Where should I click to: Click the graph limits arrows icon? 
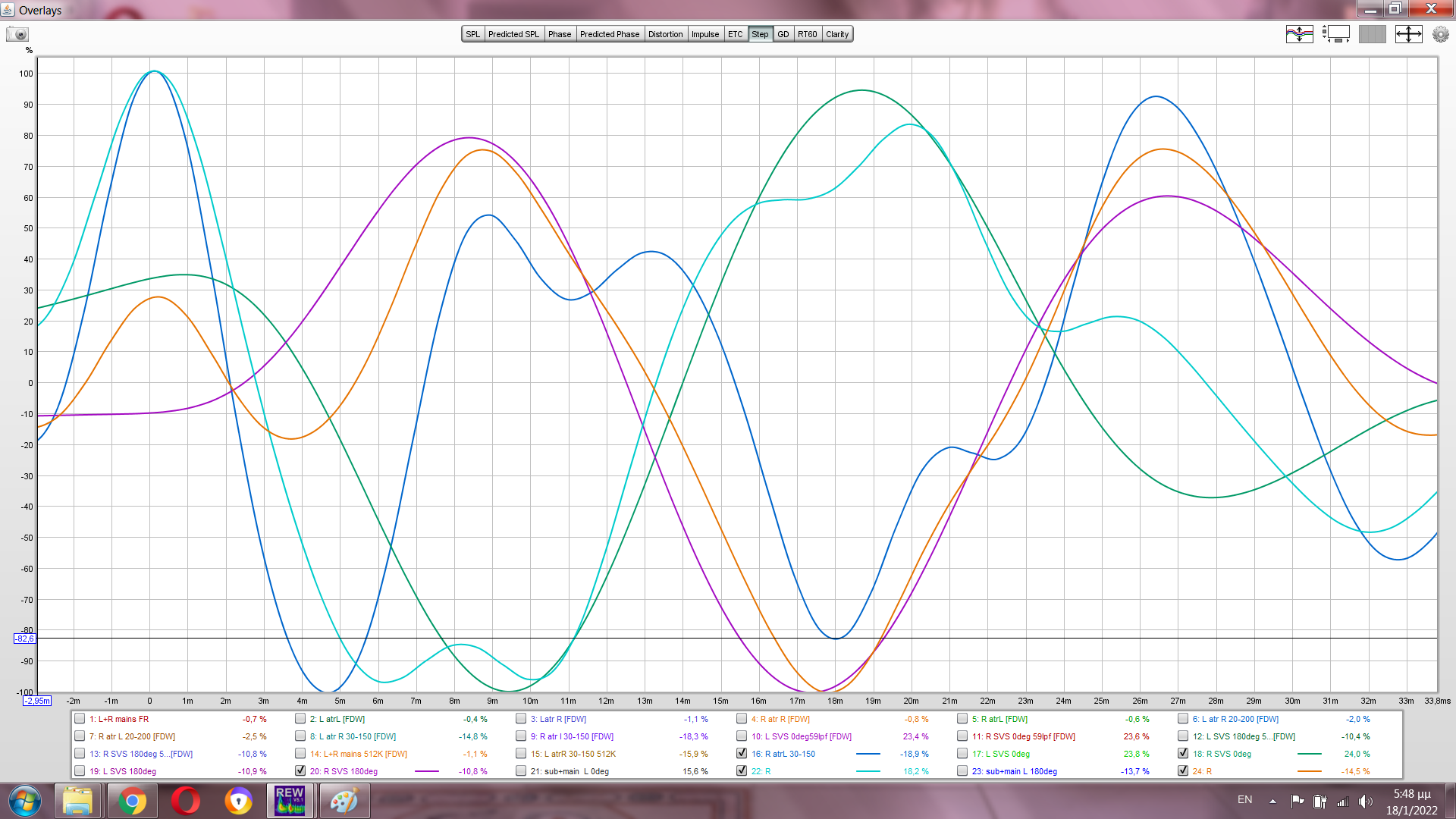[1408, 34]
